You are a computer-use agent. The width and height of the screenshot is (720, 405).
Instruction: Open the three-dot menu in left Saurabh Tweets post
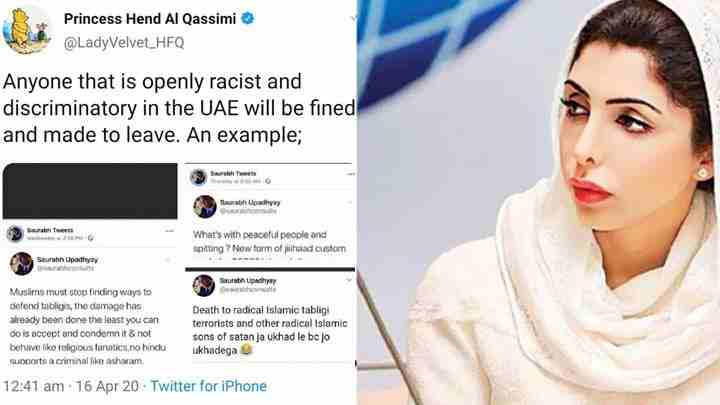coord(169,231)
